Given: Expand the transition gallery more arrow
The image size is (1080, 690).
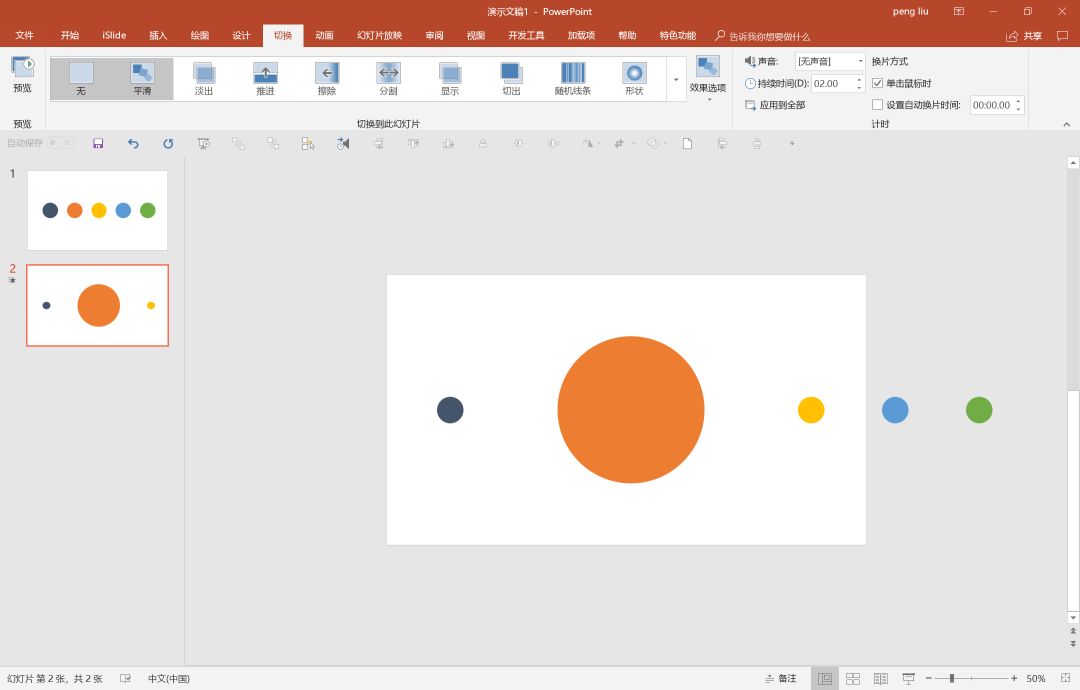Looking at the screenshot, I should click(675, 79).
